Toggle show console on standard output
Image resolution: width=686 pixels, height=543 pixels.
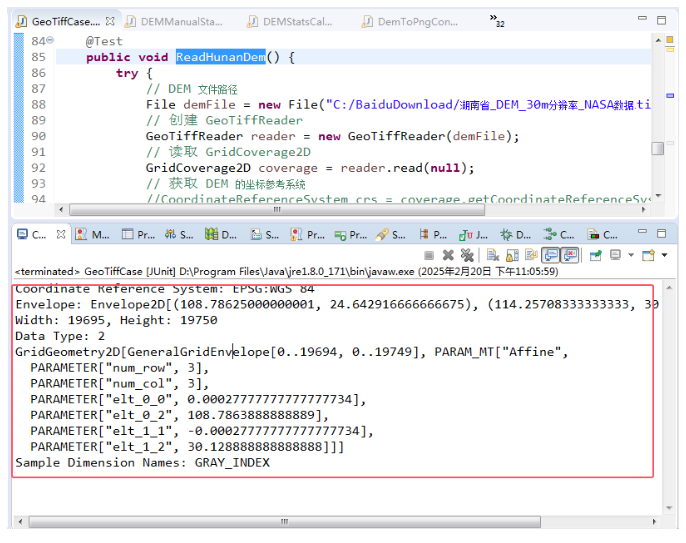pyautogui.click(x=551, y=255)
